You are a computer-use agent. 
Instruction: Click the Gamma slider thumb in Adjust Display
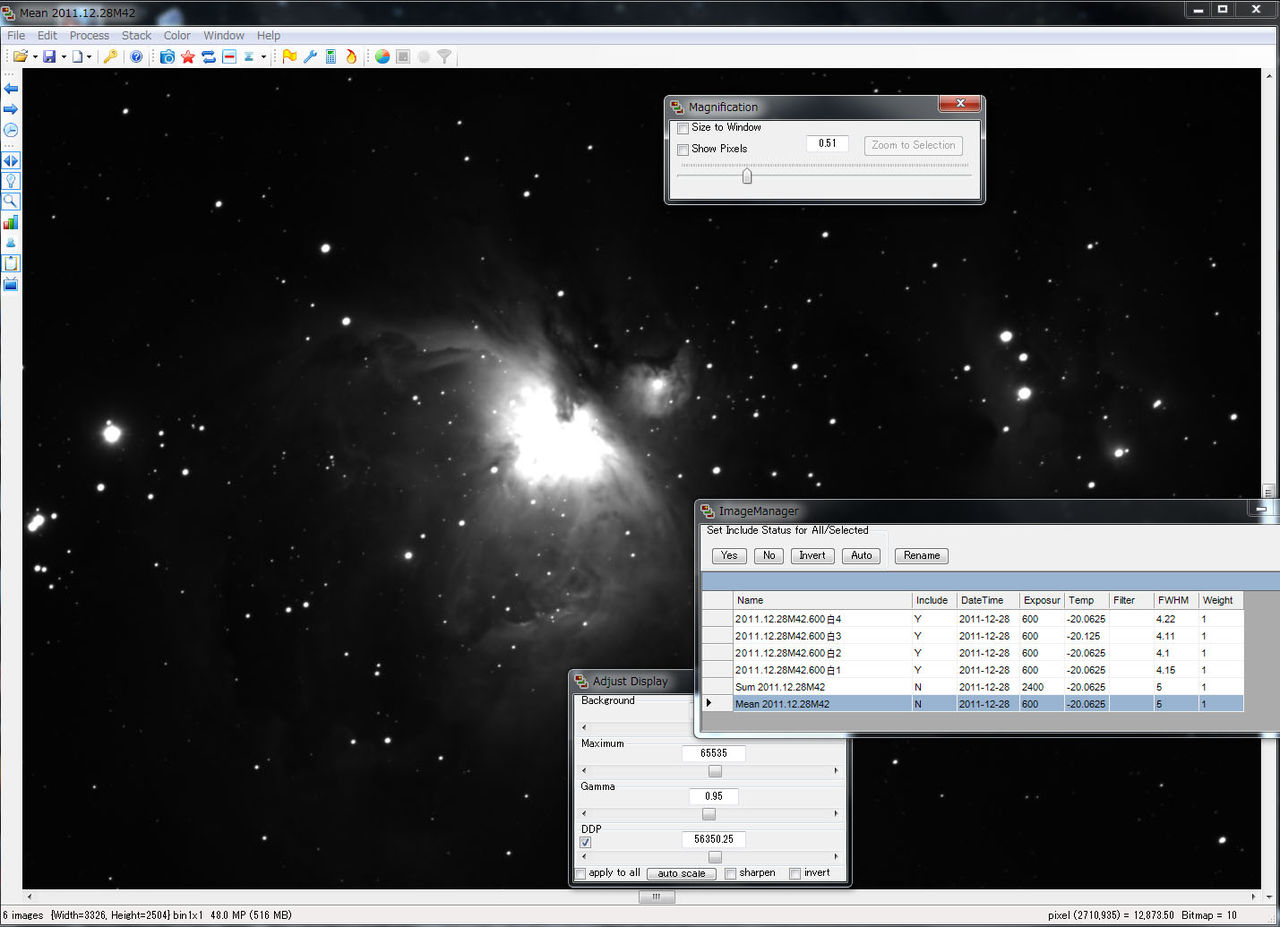tap(709, 814)
